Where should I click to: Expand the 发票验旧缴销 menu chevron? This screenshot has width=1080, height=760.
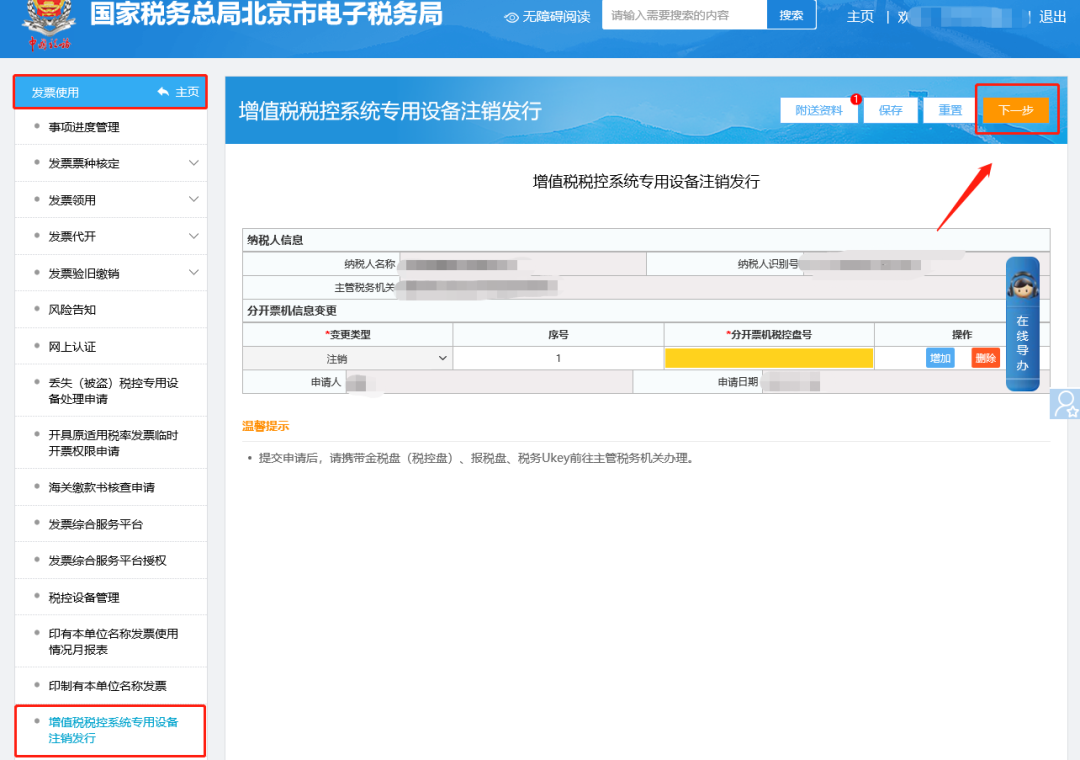[x=194, y=273]
